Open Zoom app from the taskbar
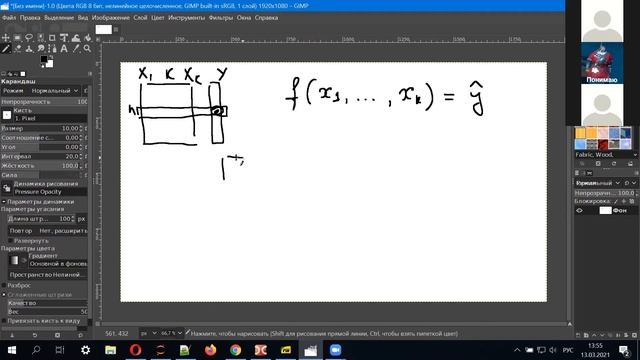This screenshot has width=640, height=360. (336, 350)
